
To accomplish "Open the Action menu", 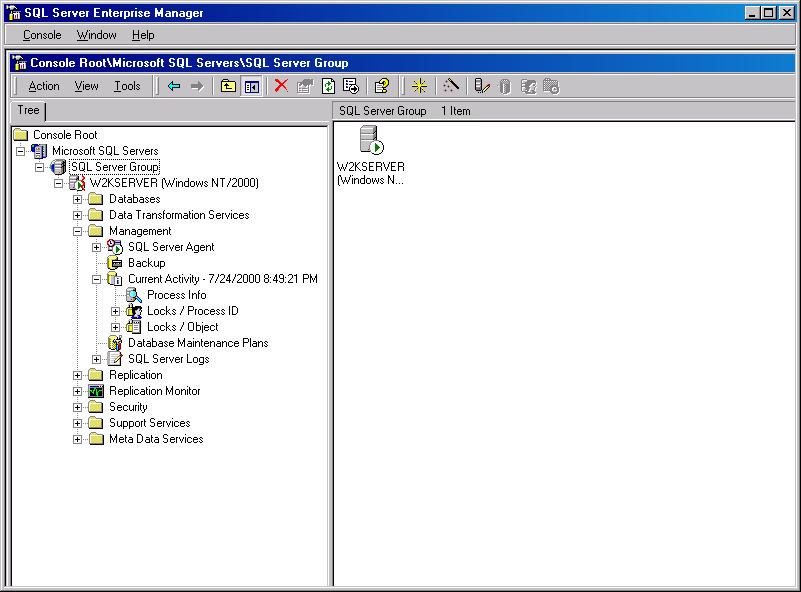I will pyautogui.click(x=44, y=86).
